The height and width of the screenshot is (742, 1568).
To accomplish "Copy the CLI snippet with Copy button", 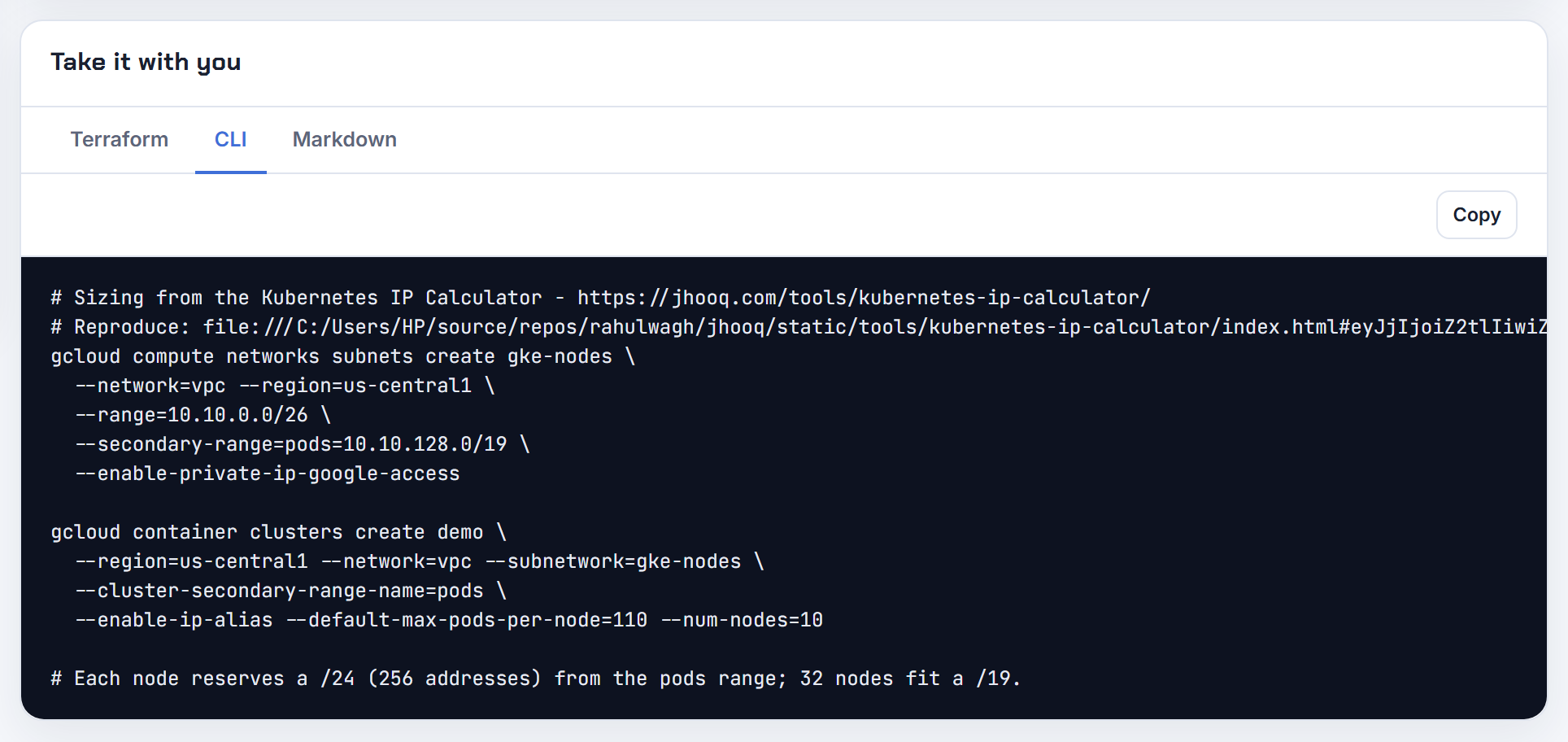I will pyautogui.click(x=1476, y=215).
